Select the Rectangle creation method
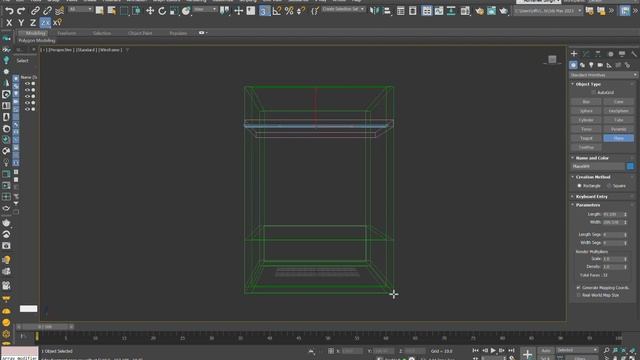The width and height of the screenshot is (640, 360). [579, 186]
